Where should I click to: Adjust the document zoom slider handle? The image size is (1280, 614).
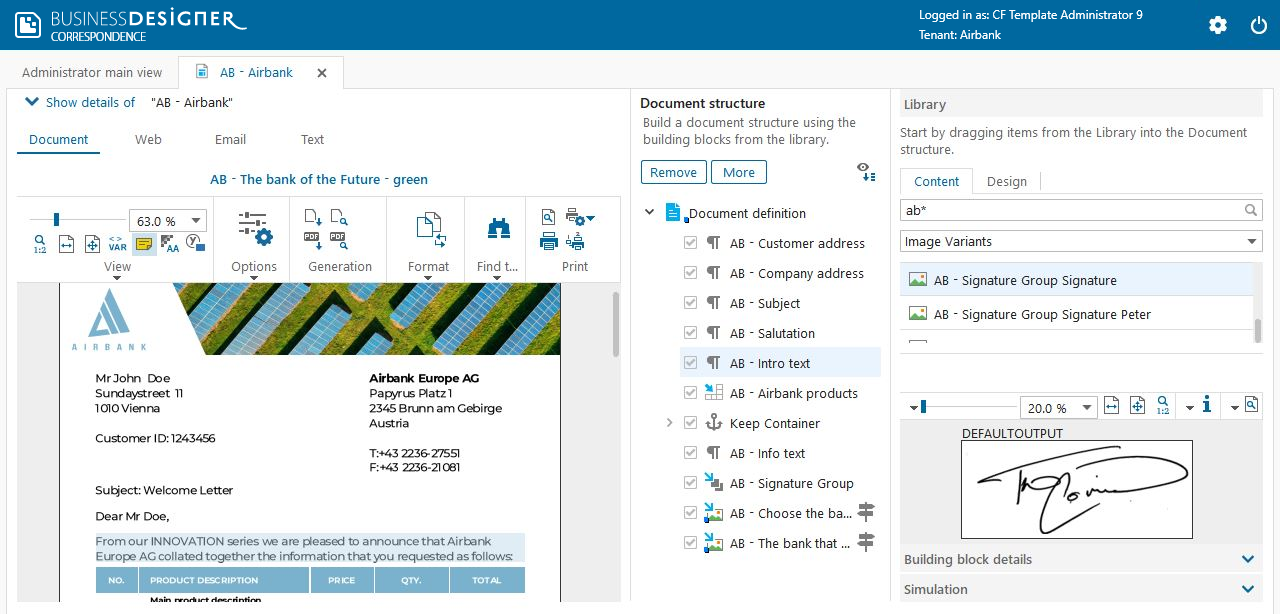coord(56,219)
